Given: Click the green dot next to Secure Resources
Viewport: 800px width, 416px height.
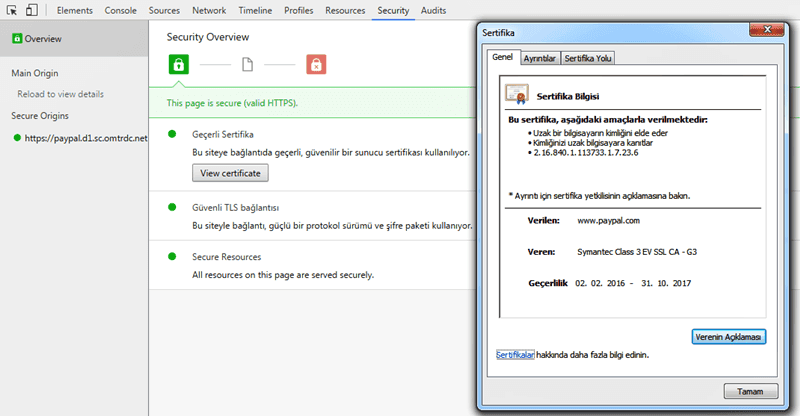Looking at the screenshot, I should point(172,256).
